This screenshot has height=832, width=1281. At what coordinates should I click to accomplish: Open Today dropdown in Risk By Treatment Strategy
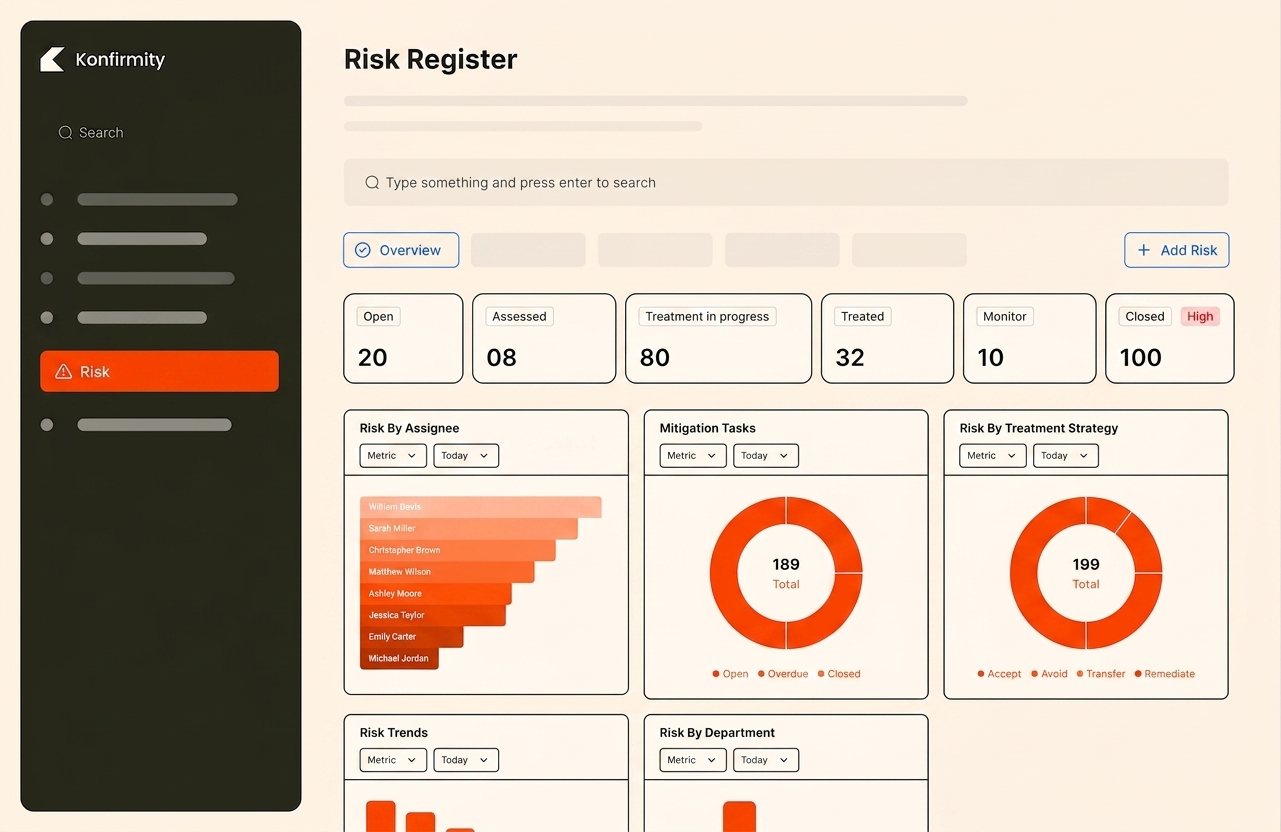pyautogui.click(x=1066, y=455)
